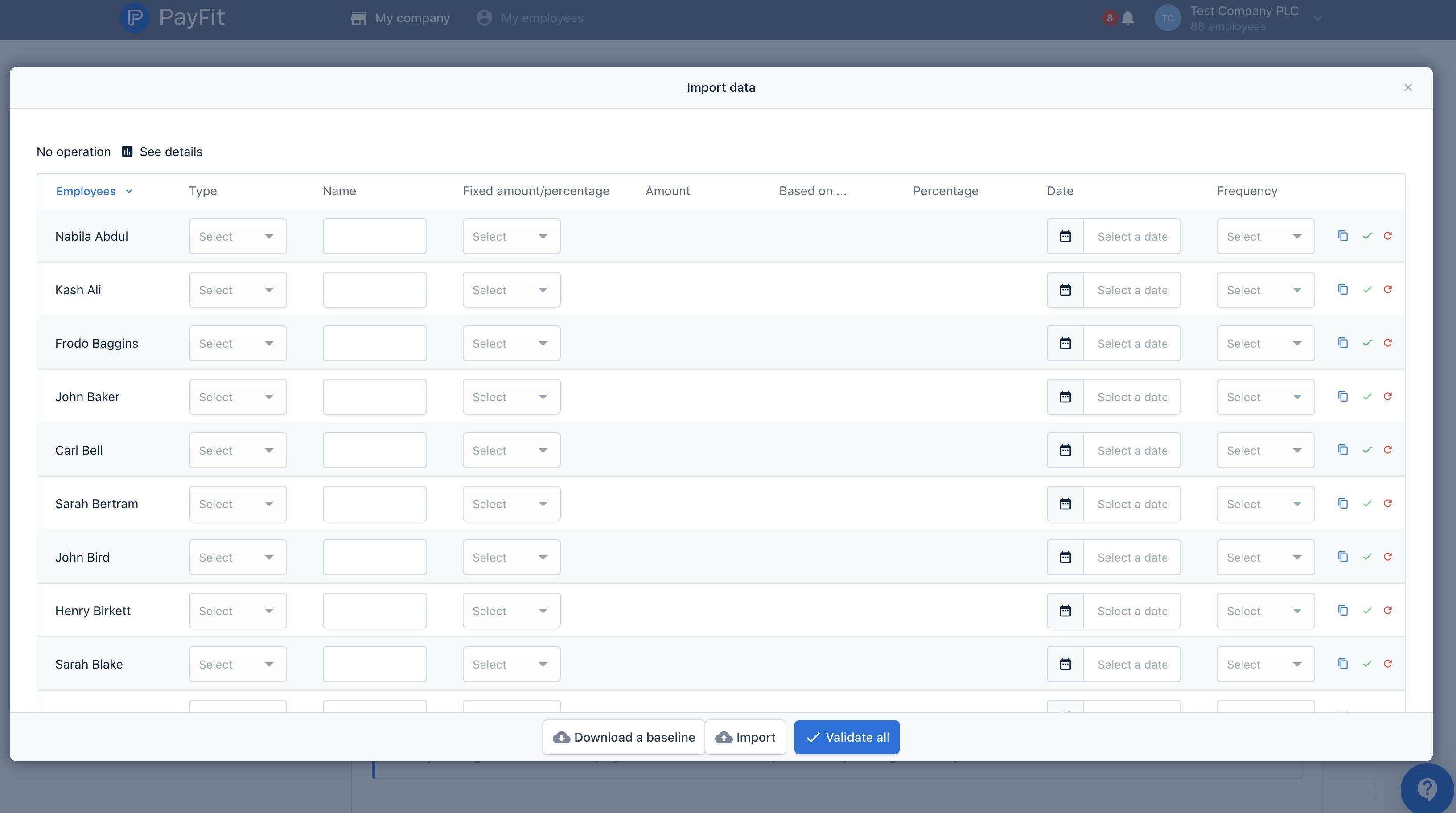Validate Frodo Baggins' row with the green check
Screen dimensions: 1456x813
coord(1367,343)
